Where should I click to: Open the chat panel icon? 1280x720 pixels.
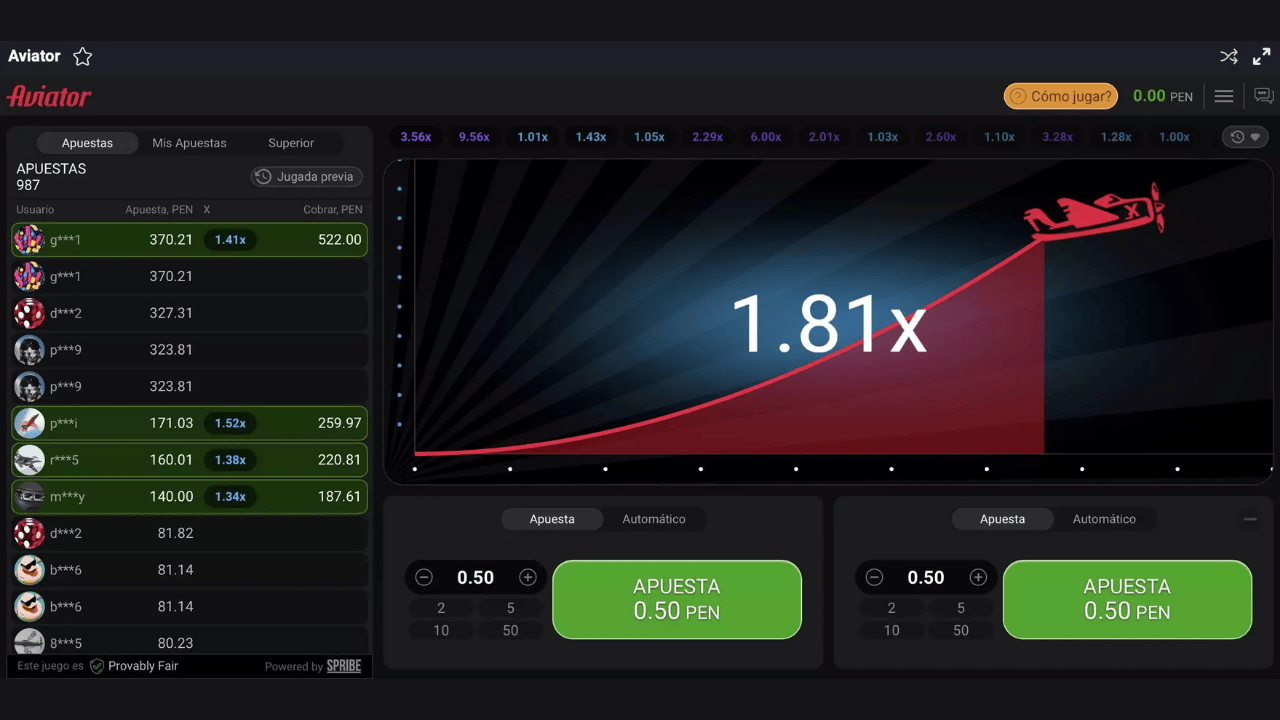[1264, 96]
